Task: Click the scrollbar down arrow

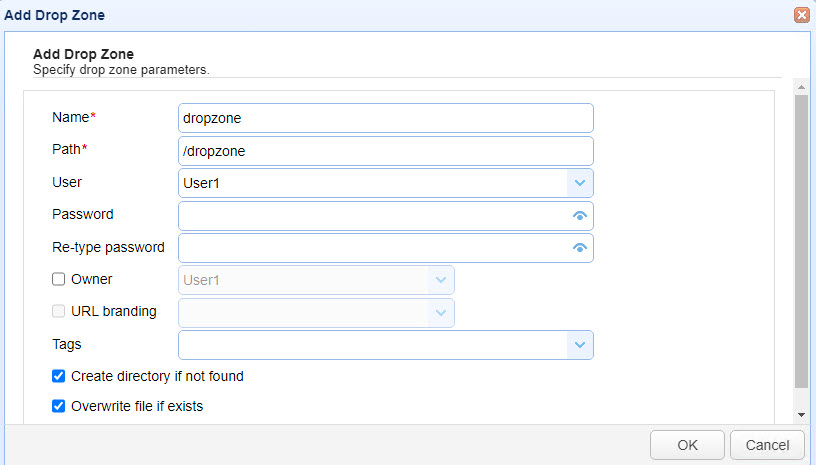Action: coord(801,415)
